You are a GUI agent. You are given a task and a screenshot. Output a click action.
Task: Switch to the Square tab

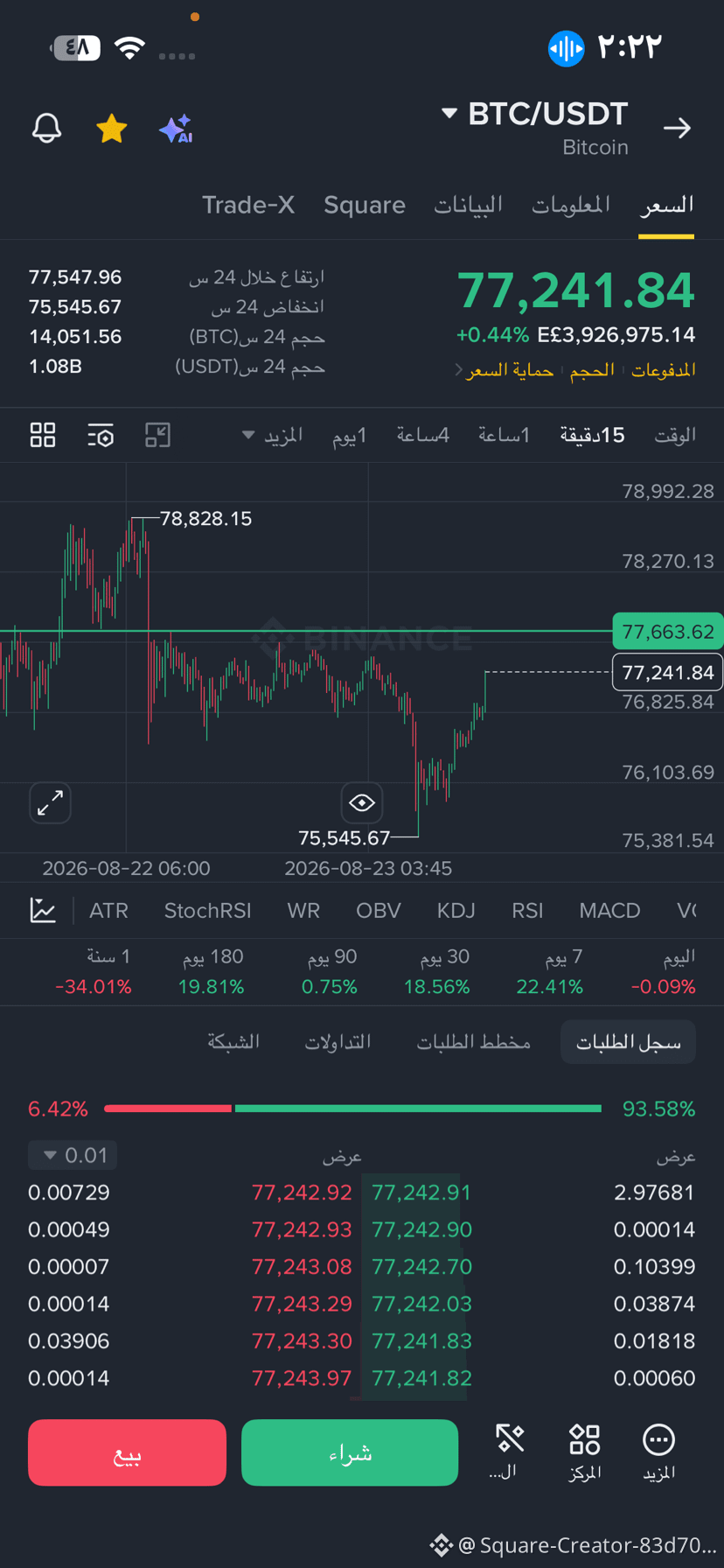[365, 205]
